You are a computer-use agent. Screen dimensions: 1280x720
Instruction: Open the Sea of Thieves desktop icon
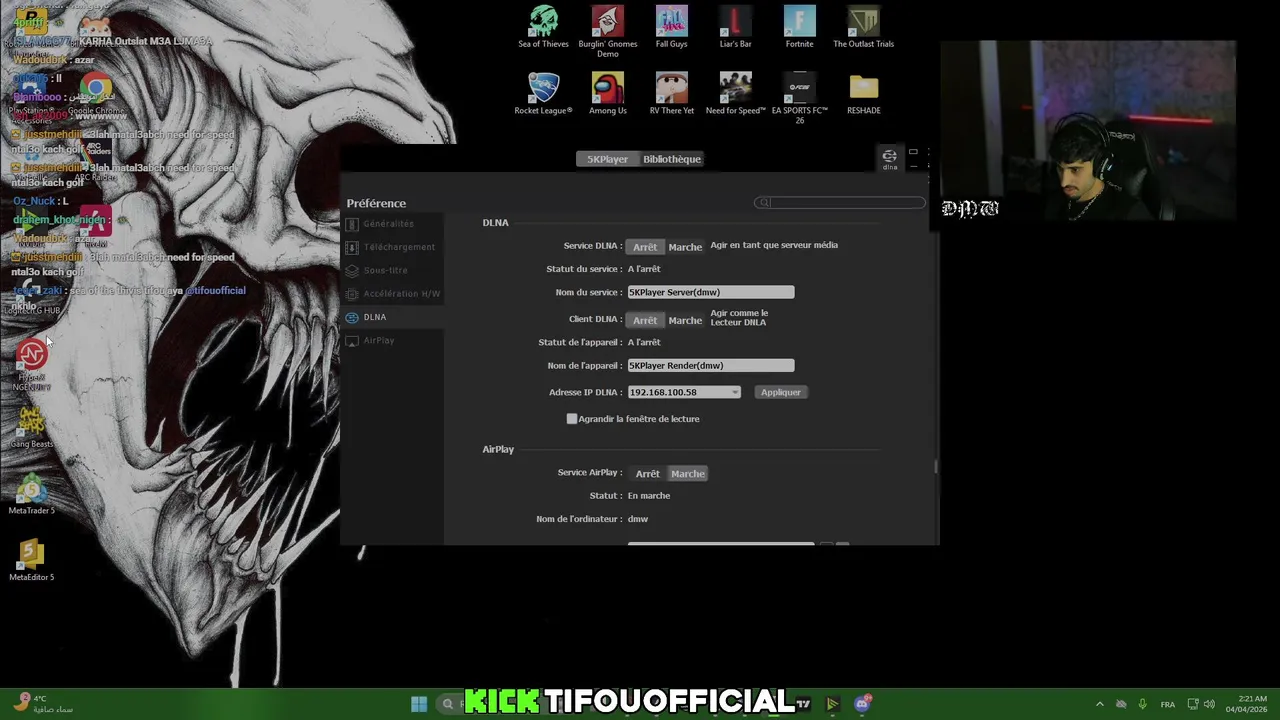(544, 27)
